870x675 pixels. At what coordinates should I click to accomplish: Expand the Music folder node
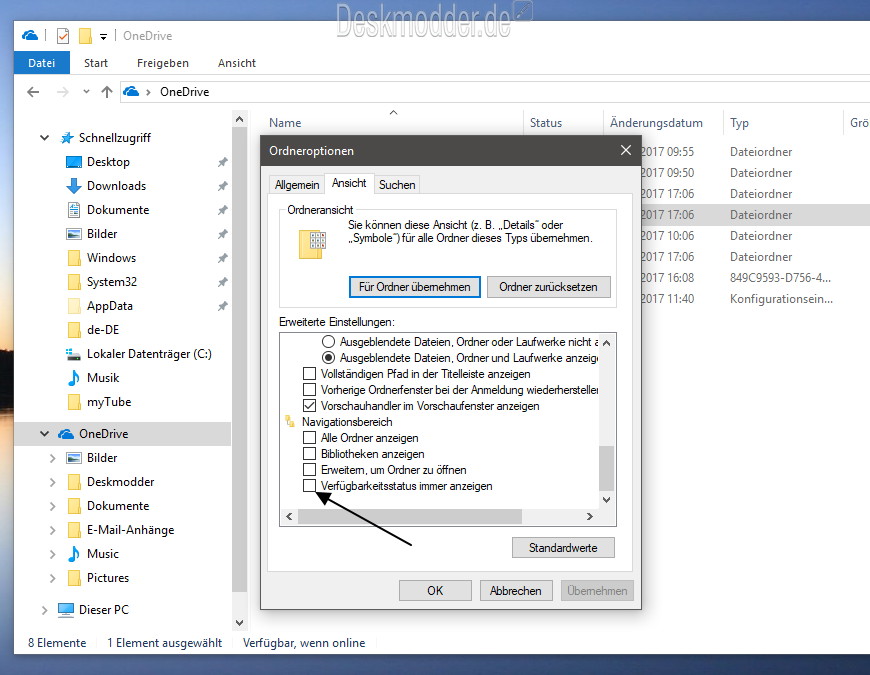click(x=53, y=554)
